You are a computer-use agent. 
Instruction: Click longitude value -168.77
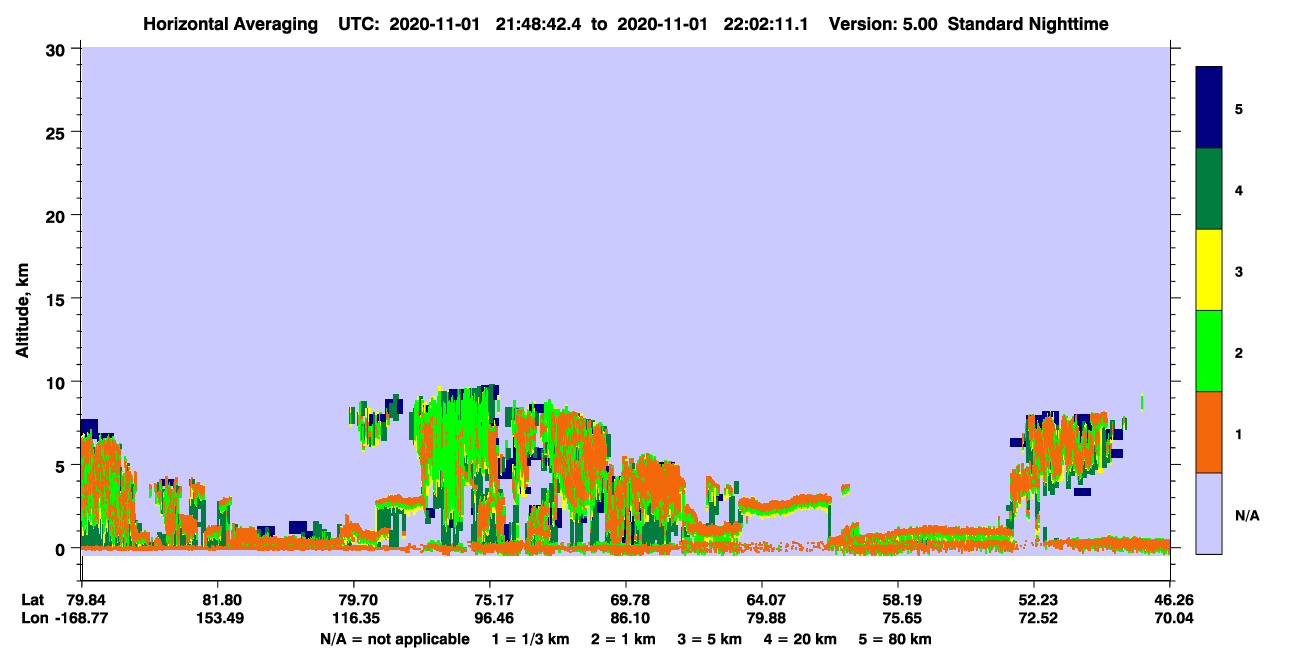81,618
